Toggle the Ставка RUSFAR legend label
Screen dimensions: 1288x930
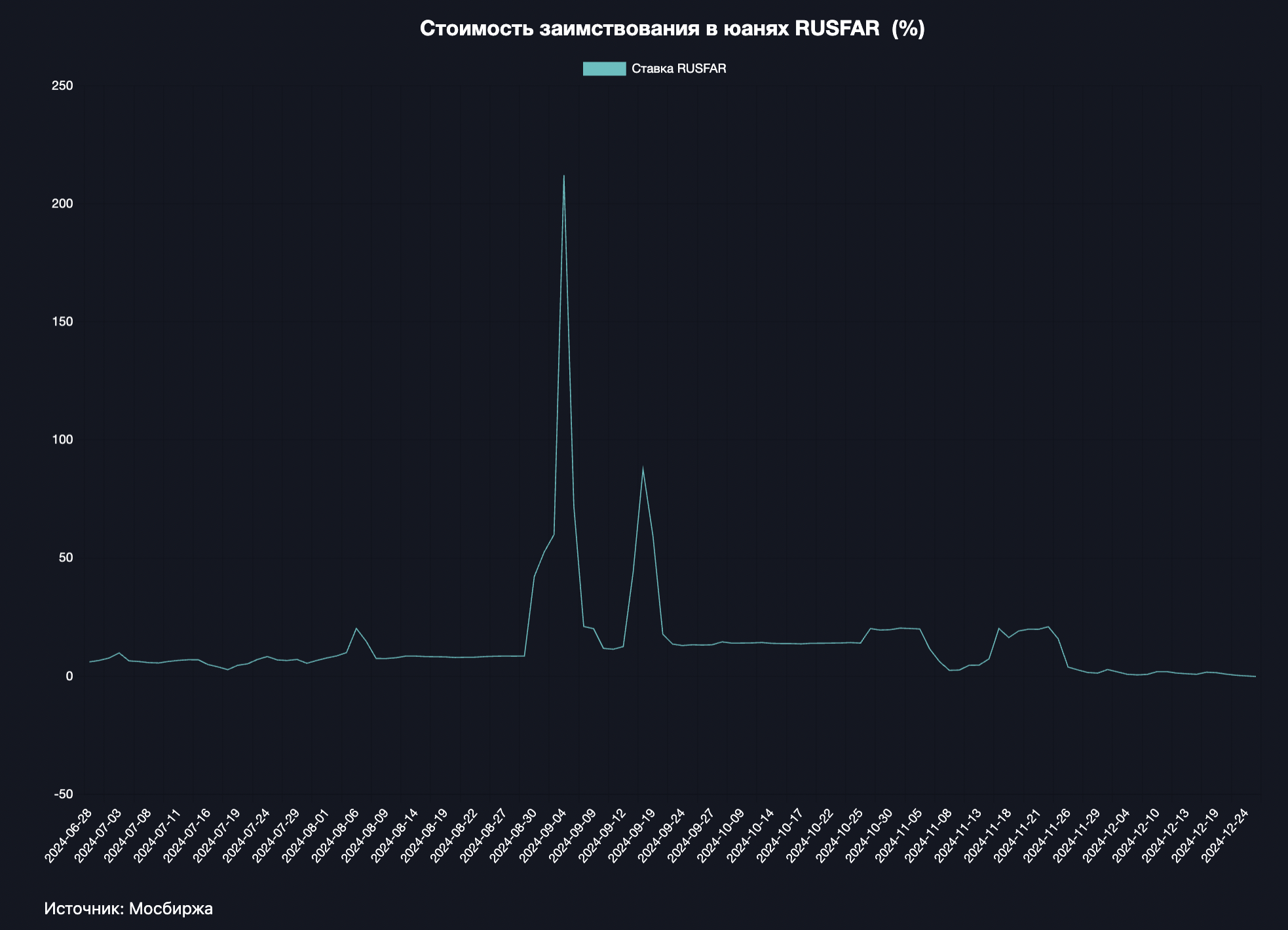click(x=679, y=69)
